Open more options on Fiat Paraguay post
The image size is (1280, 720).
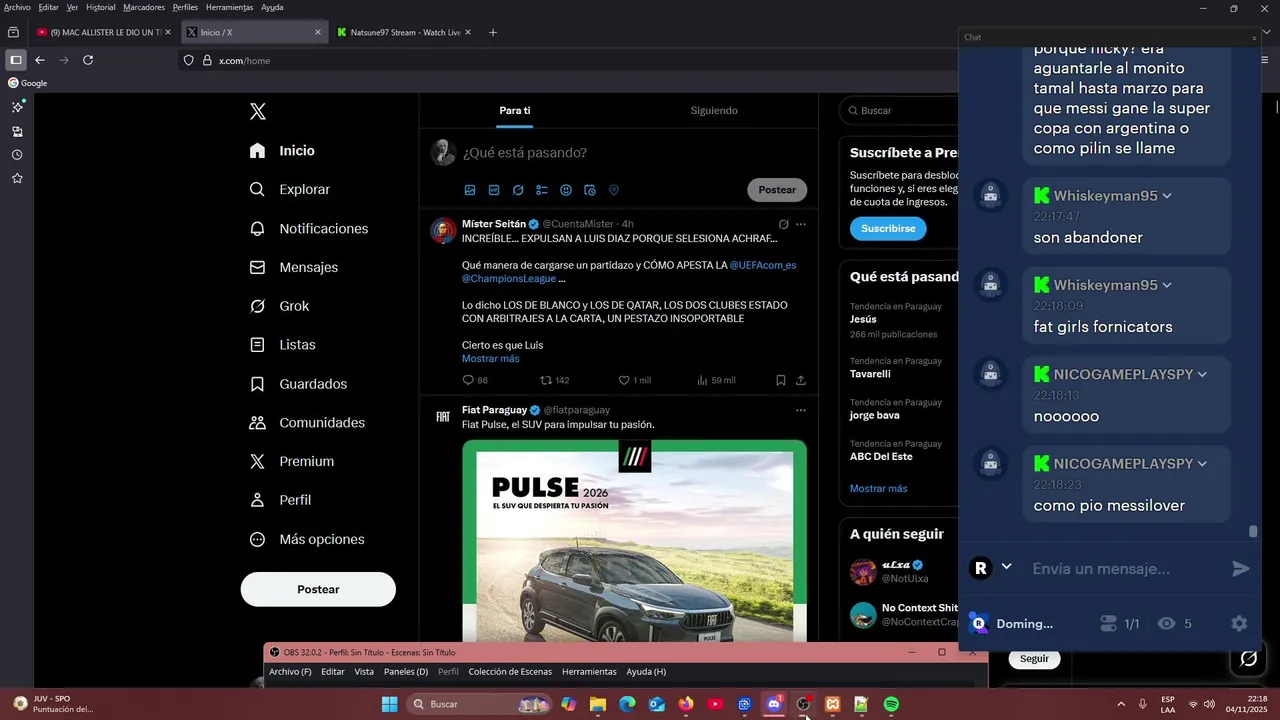[800, 410]
